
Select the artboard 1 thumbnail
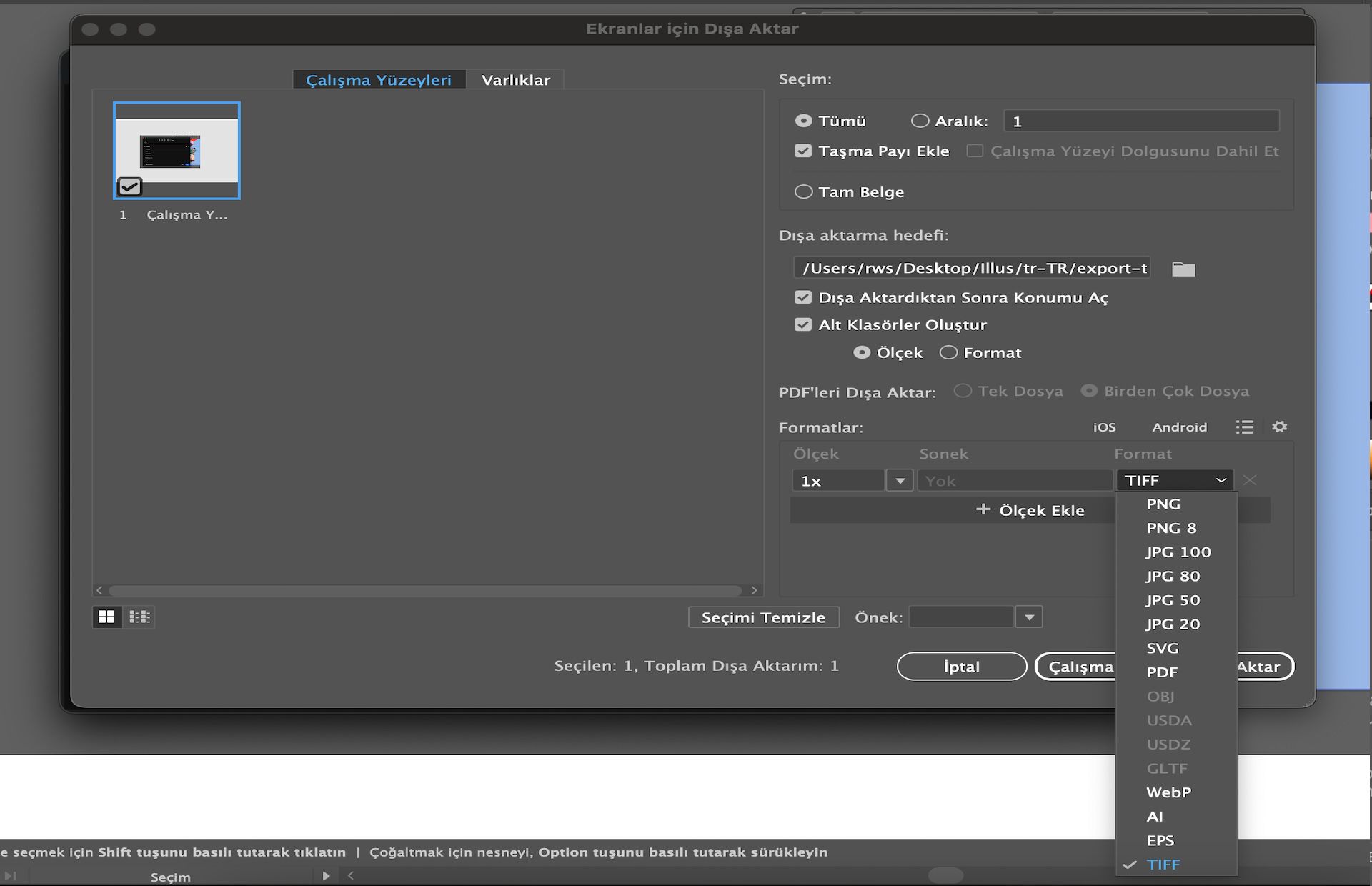(177, 151)
